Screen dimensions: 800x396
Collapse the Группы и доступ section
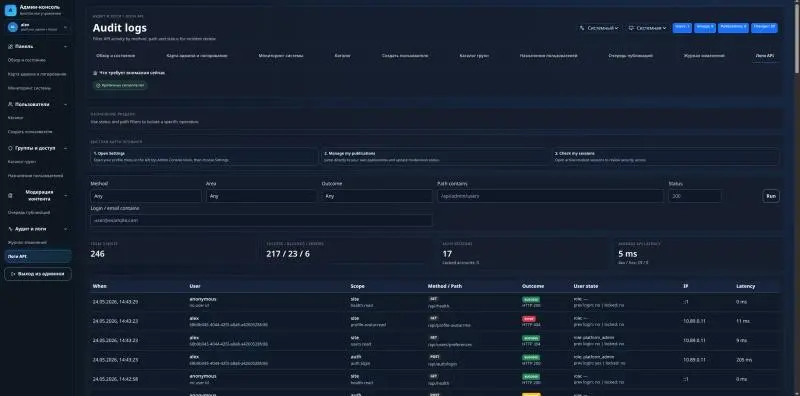(x=65, y=148)
